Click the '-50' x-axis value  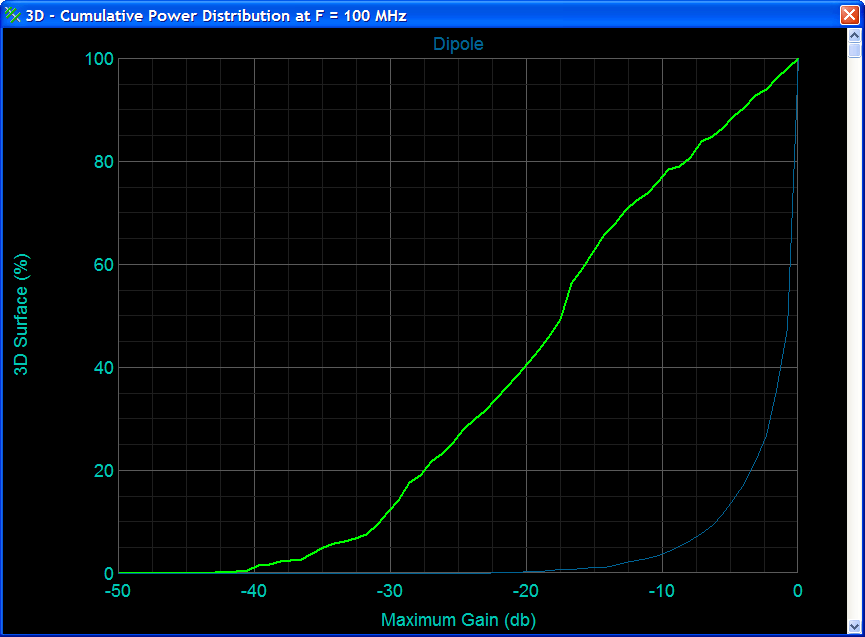[118, 591]
